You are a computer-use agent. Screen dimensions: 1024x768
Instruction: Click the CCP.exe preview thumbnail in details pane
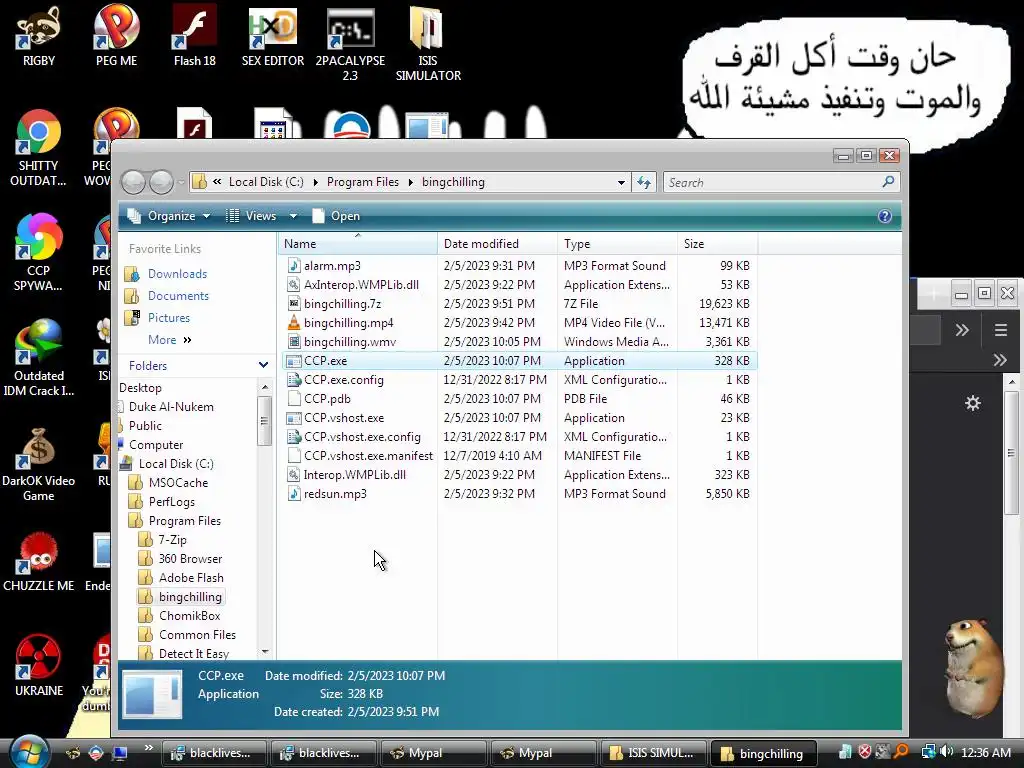pos(152,694)
